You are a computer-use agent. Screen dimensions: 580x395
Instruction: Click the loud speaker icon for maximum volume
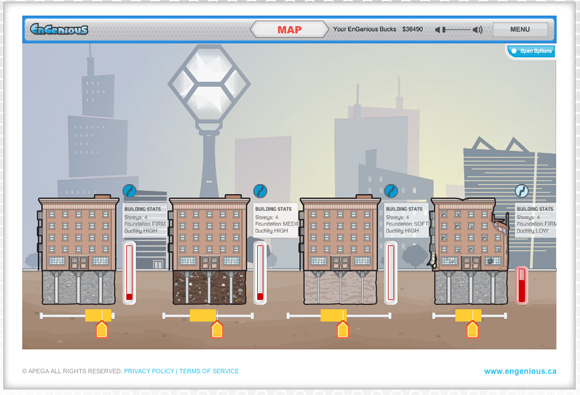pyautogui.click(x=478, y=30)
